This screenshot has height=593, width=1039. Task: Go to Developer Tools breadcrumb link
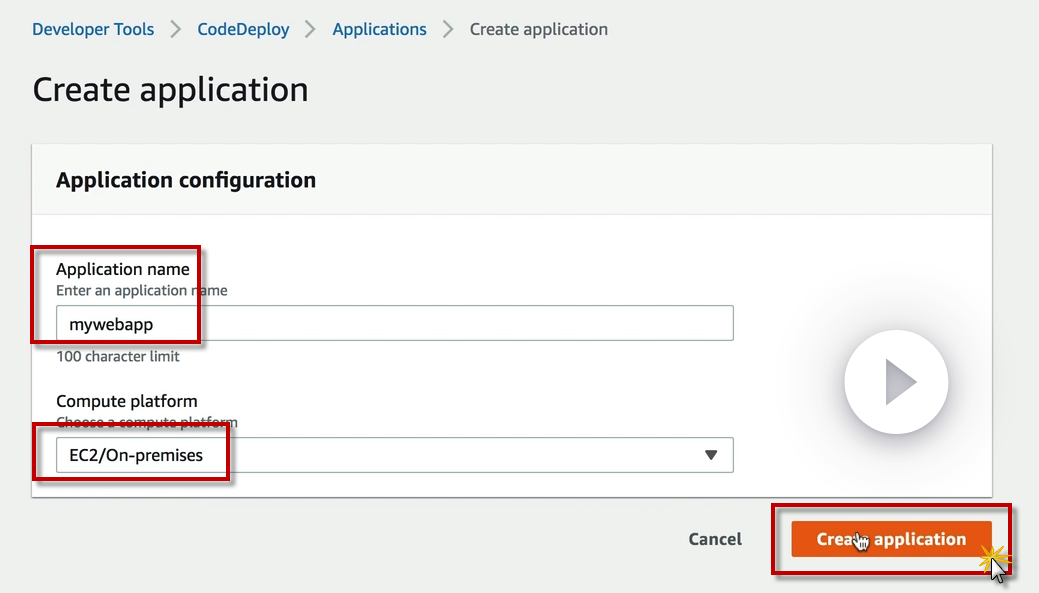pyautogui.click(x=93, y=29)
